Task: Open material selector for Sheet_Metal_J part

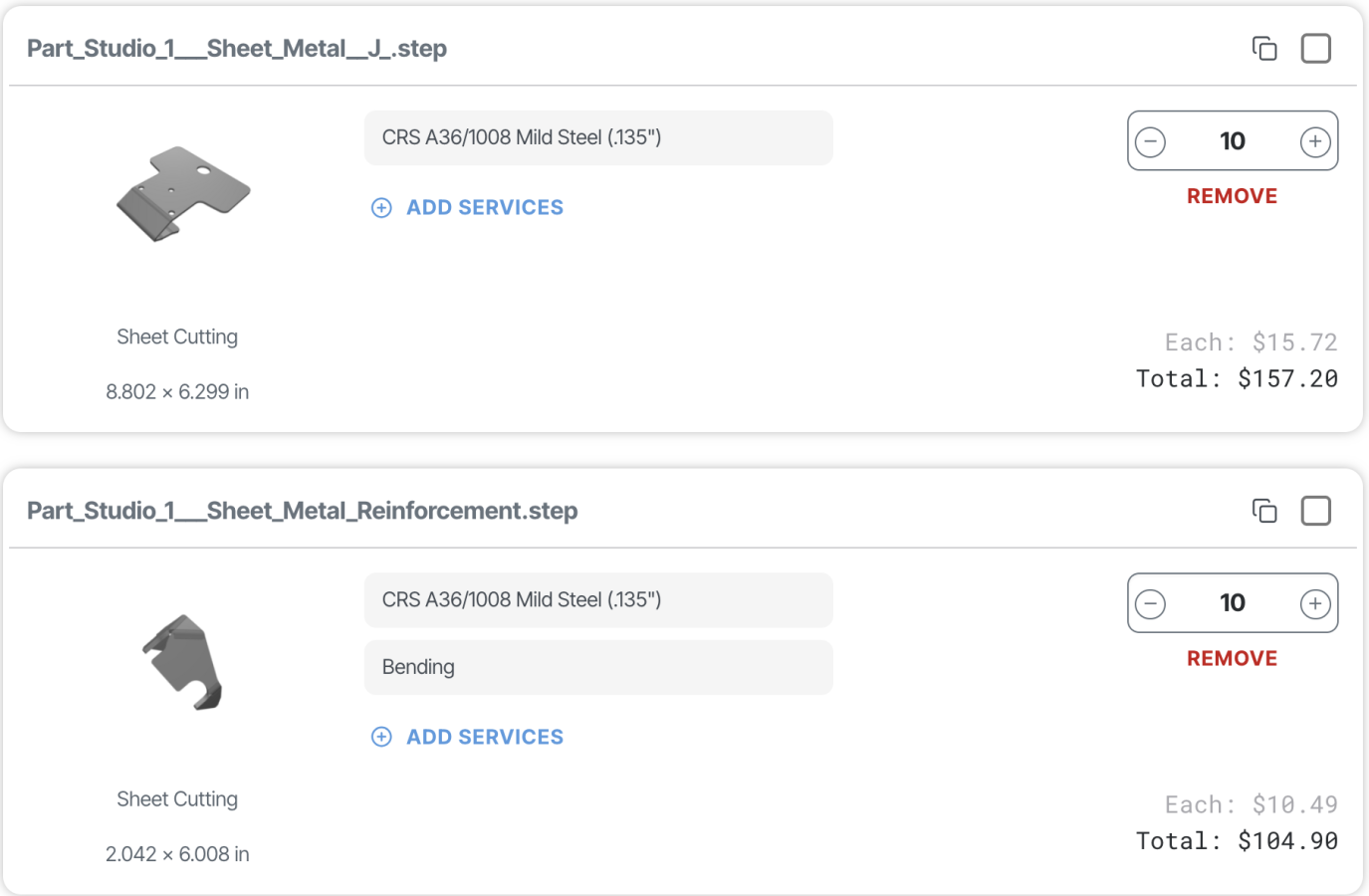Action: (x=597, y=137)
